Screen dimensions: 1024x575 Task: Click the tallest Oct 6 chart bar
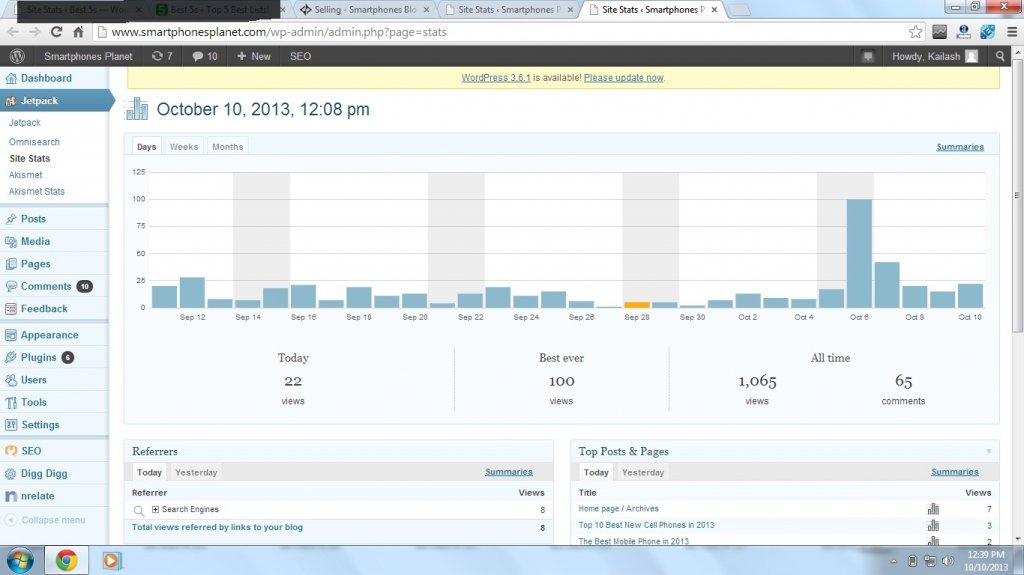coord(859,253)
